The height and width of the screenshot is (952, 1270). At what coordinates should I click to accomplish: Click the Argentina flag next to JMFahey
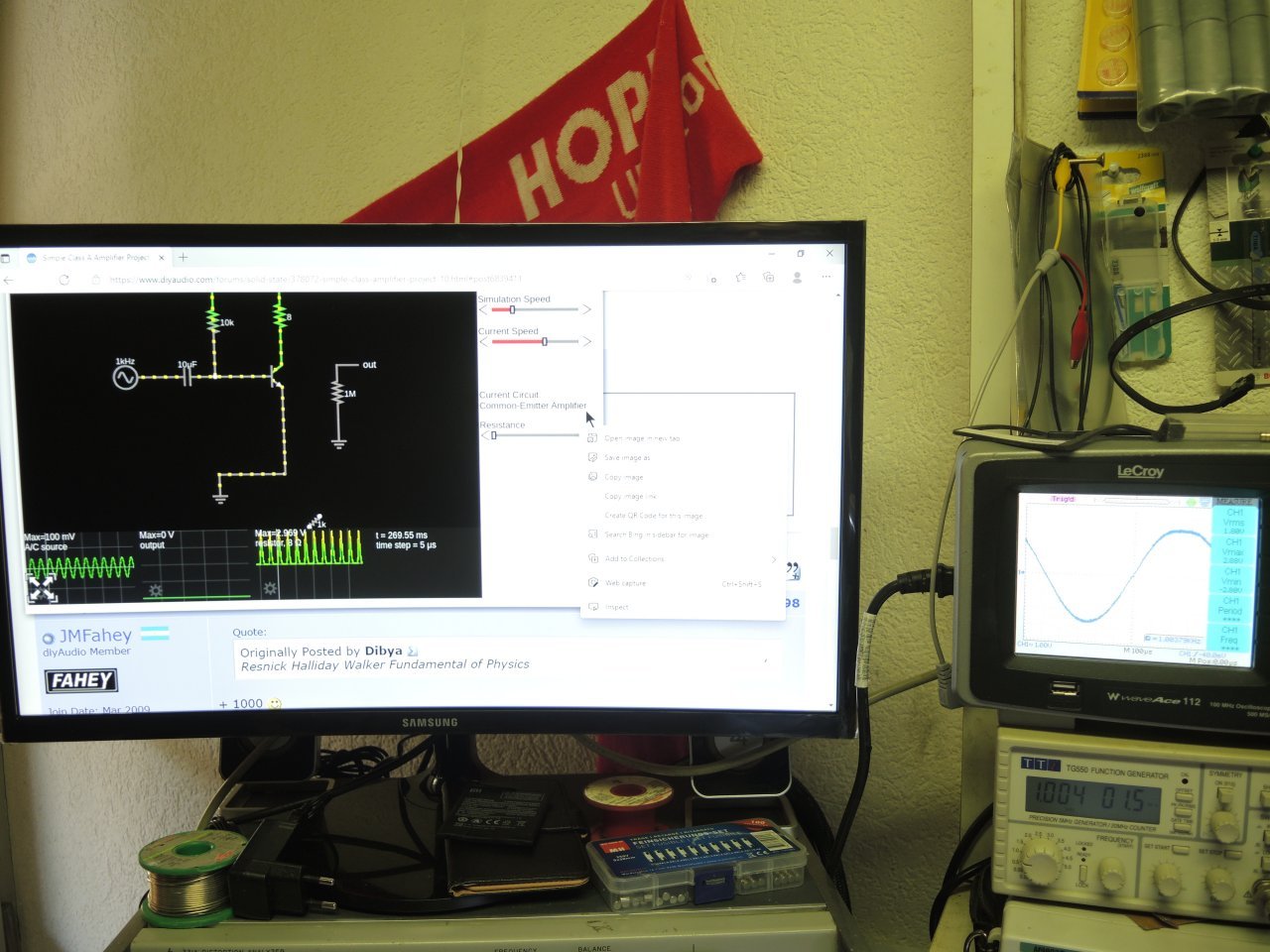point(155,633)
